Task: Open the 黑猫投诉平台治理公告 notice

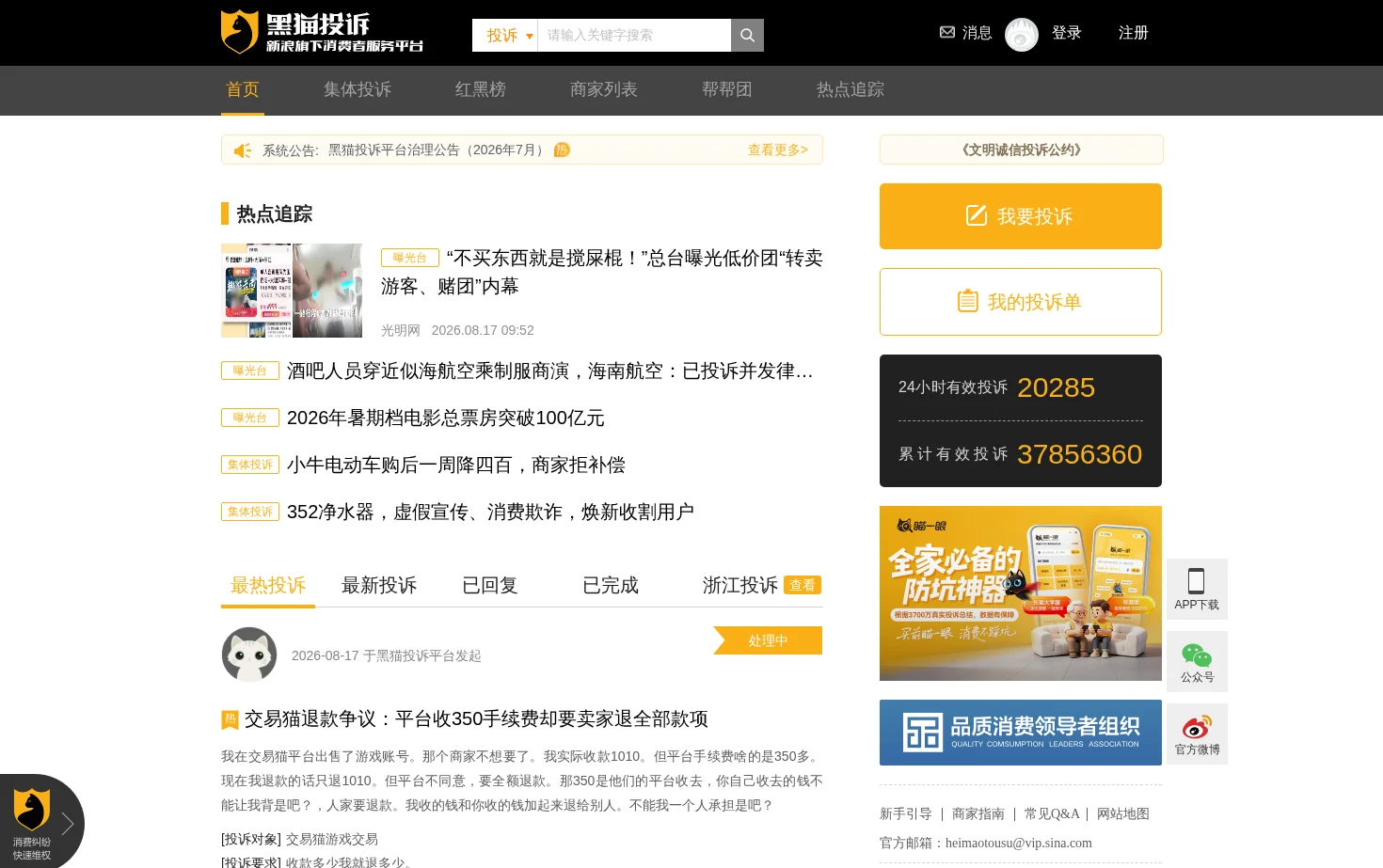Action: pyautogui.click(x=438, y=150)
